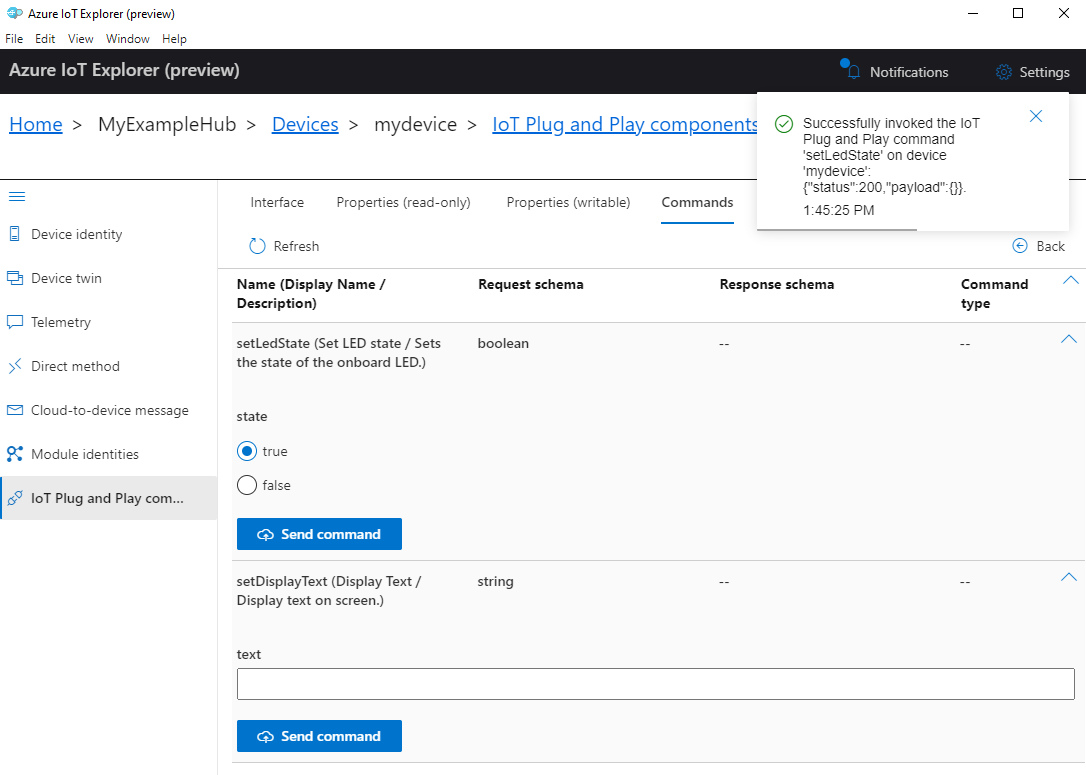Click the Refresh icon above the commands
The width and height of the screenshot is (1086, 775).
258,245
